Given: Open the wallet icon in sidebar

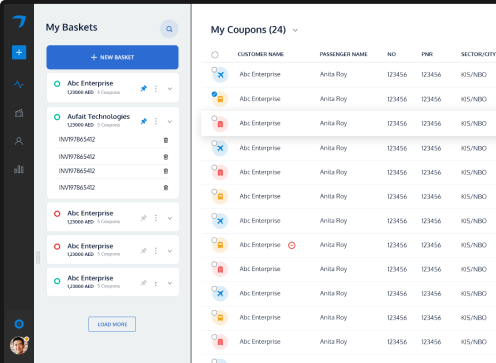Looking at the screenshot, I should point(19,113).
